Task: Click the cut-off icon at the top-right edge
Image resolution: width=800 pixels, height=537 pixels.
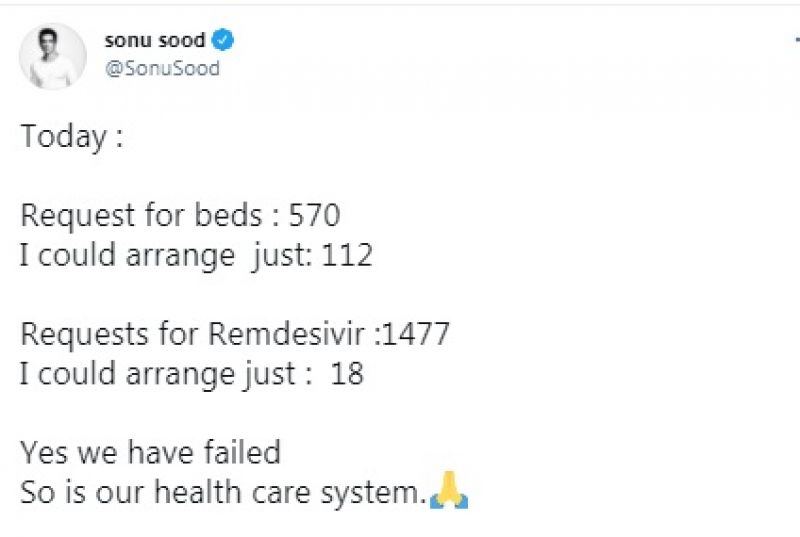Action: point(796,38)
